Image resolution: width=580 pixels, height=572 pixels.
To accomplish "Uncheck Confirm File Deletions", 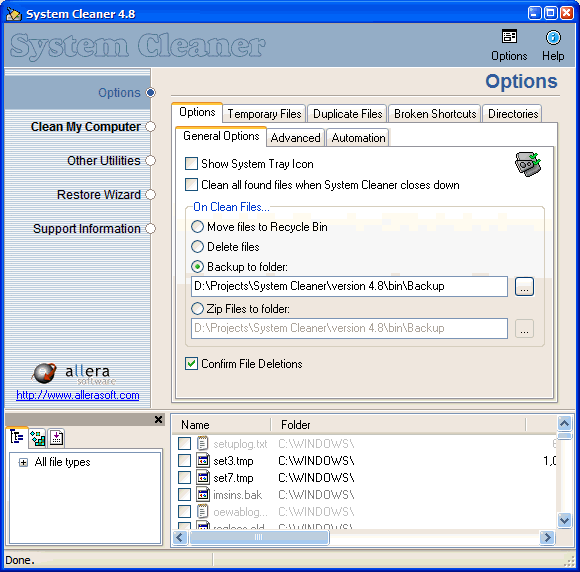I will click(x=191, y=364).
